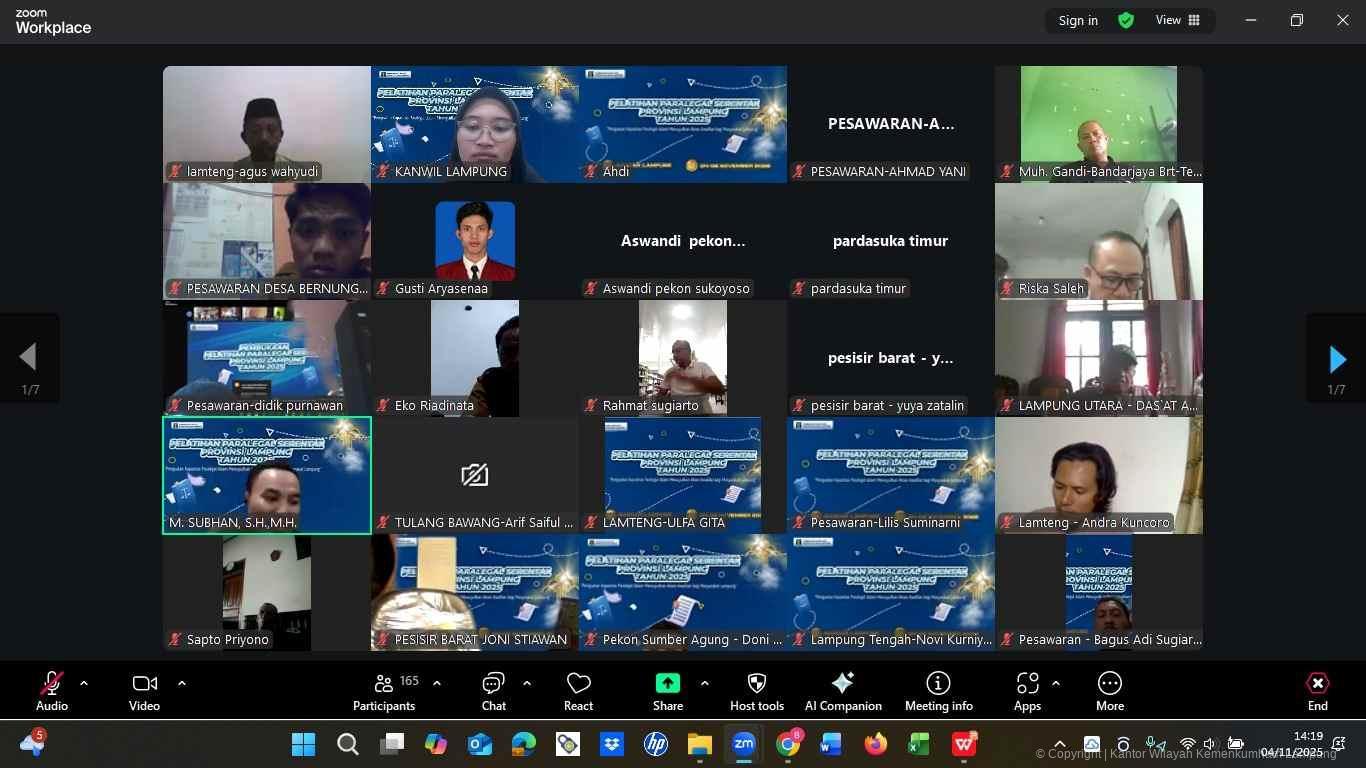The height and width of the screenshot is (768, 1366).
Task: Click the encryption shield status icon
Action: click(1126, 20)
